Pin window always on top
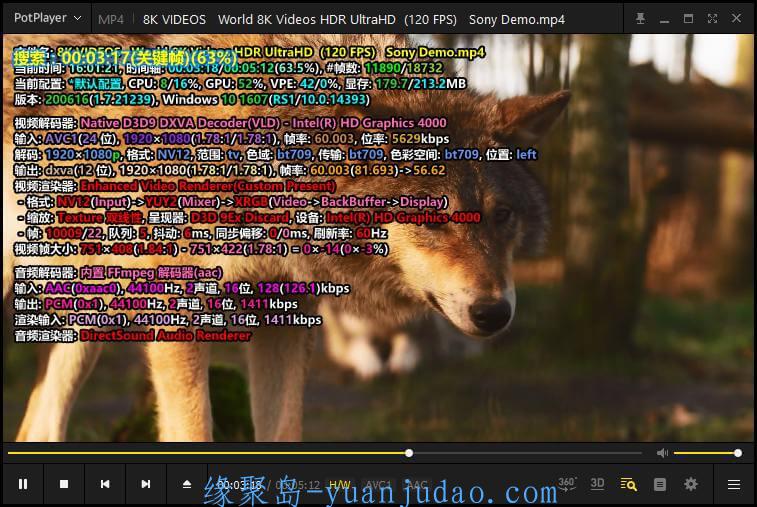The width and height of the screenshot is (757, 507). coord(640,19)
